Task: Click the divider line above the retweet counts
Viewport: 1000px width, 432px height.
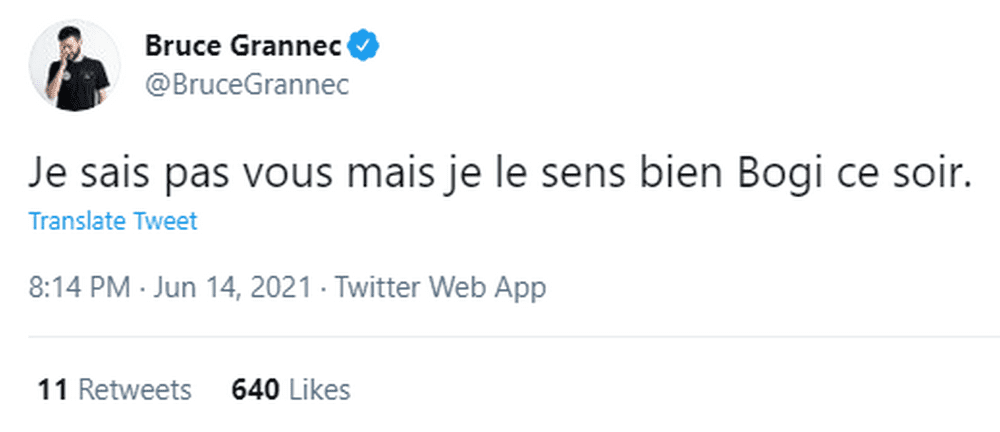Action: pos(500,337)
